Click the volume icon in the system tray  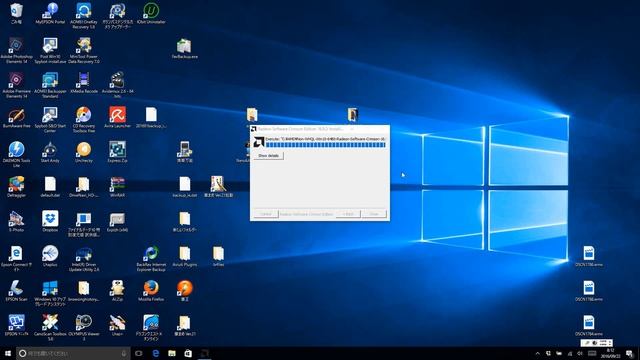click(x=580, y=353)
